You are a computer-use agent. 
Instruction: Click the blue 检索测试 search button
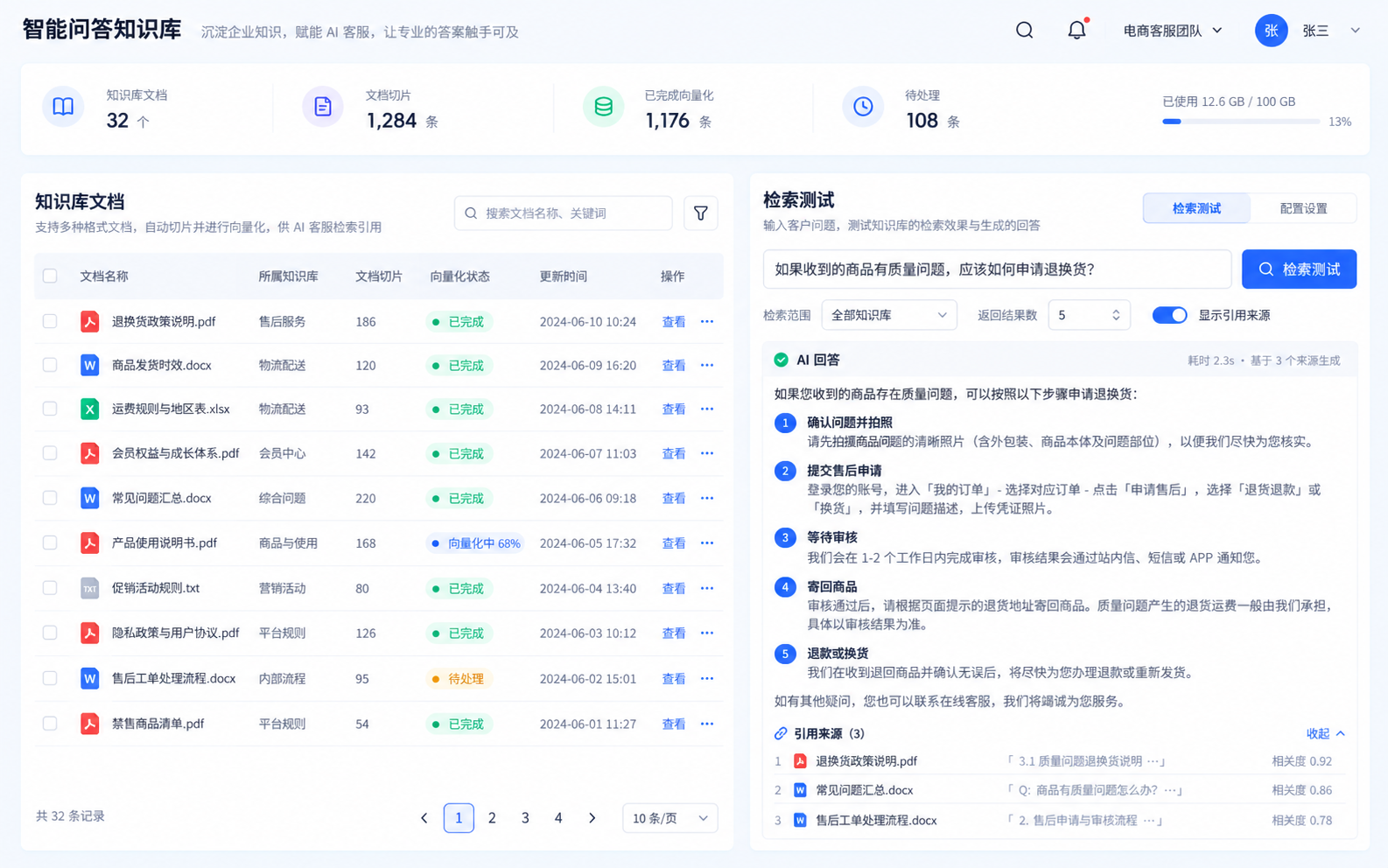[1299, 269]
